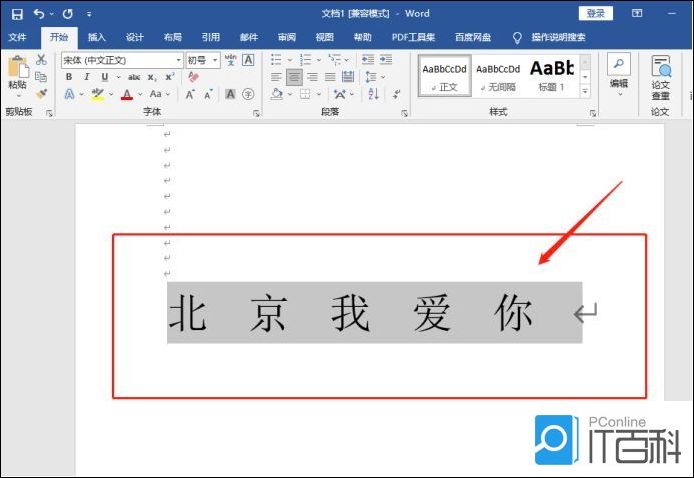Open line spacing options
This screenshot has width=694, height=478.
coord(371,77)
